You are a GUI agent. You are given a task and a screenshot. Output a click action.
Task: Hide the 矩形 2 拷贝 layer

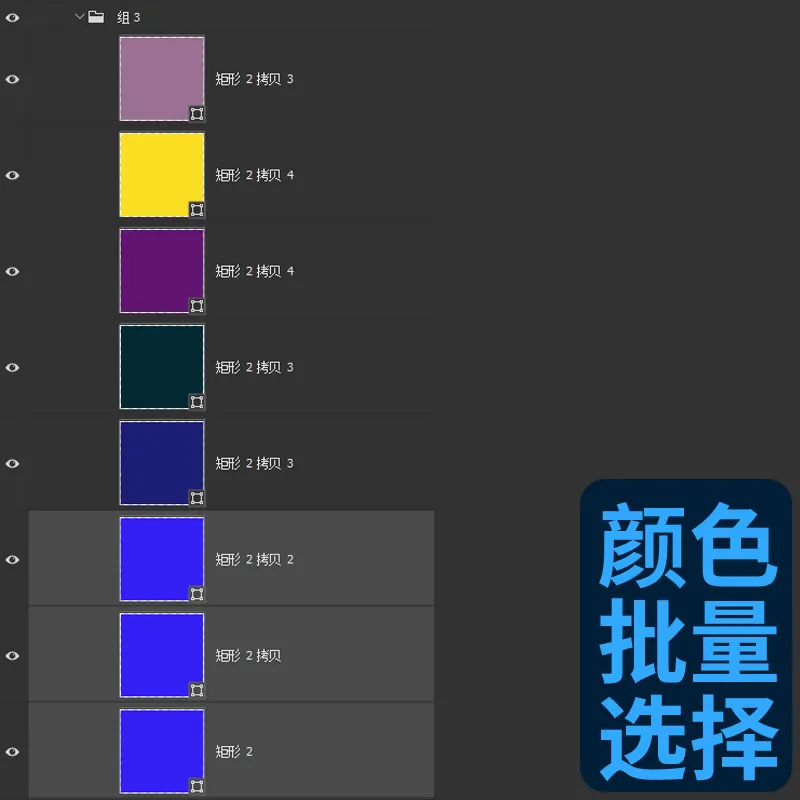click(x=12, y=655)
